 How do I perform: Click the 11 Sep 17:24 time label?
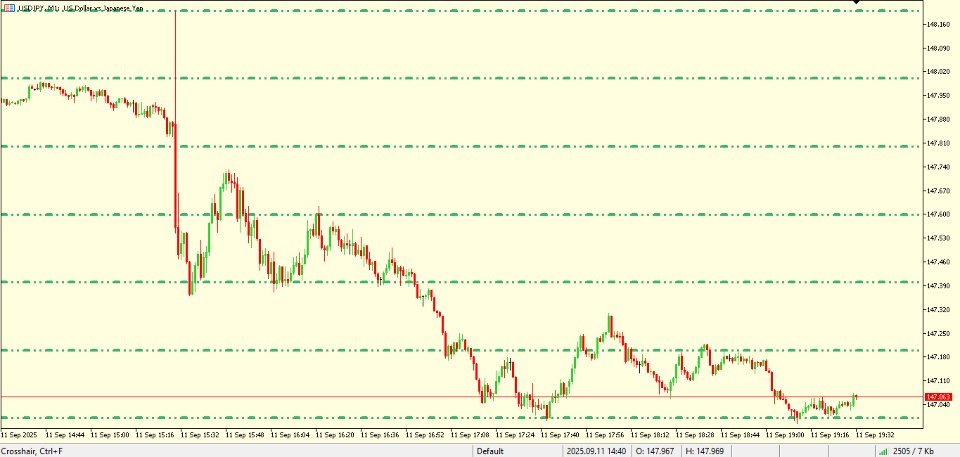515,435
